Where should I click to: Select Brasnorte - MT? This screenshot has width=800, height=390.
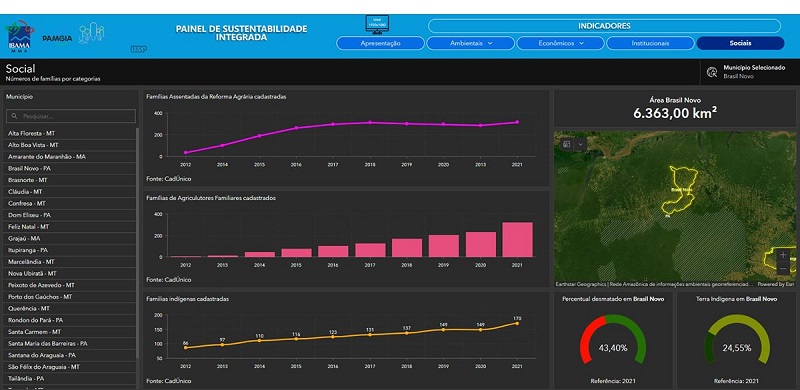(x=70, y=180)
